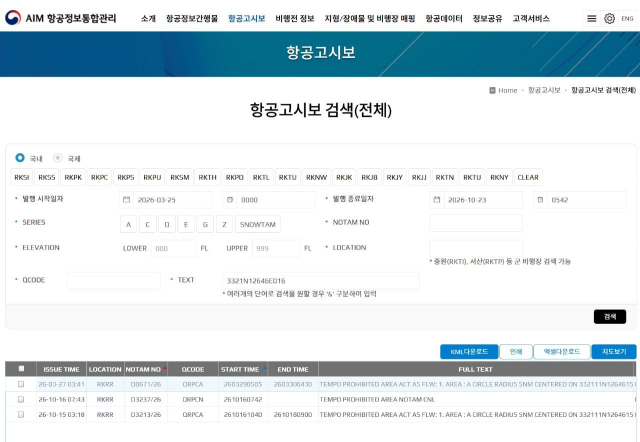Viewport: 640px width, 442px height.
Task: Focus the LOWER elevation field
Action: [173, 248]
